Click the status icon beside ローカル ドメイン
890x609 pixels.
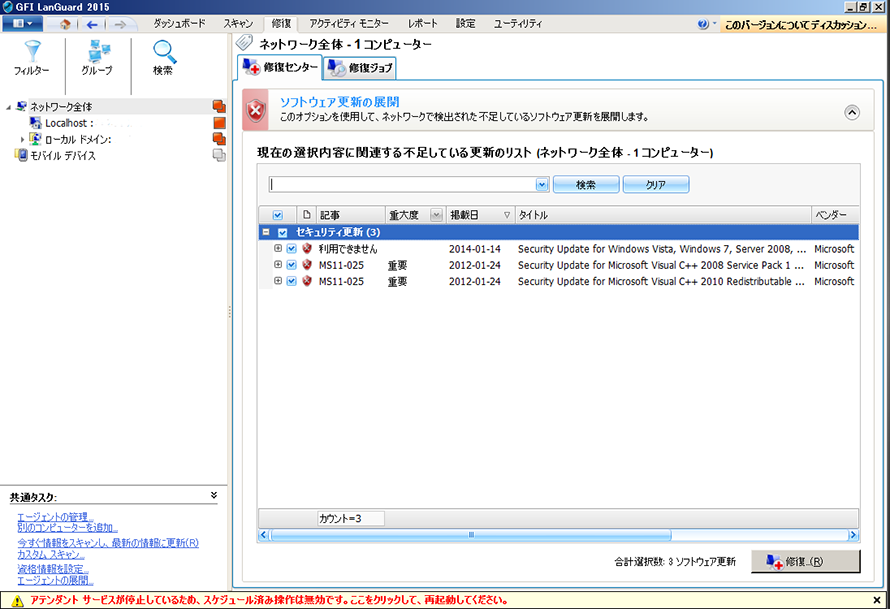pyautogui.click(x=219, y=138)
